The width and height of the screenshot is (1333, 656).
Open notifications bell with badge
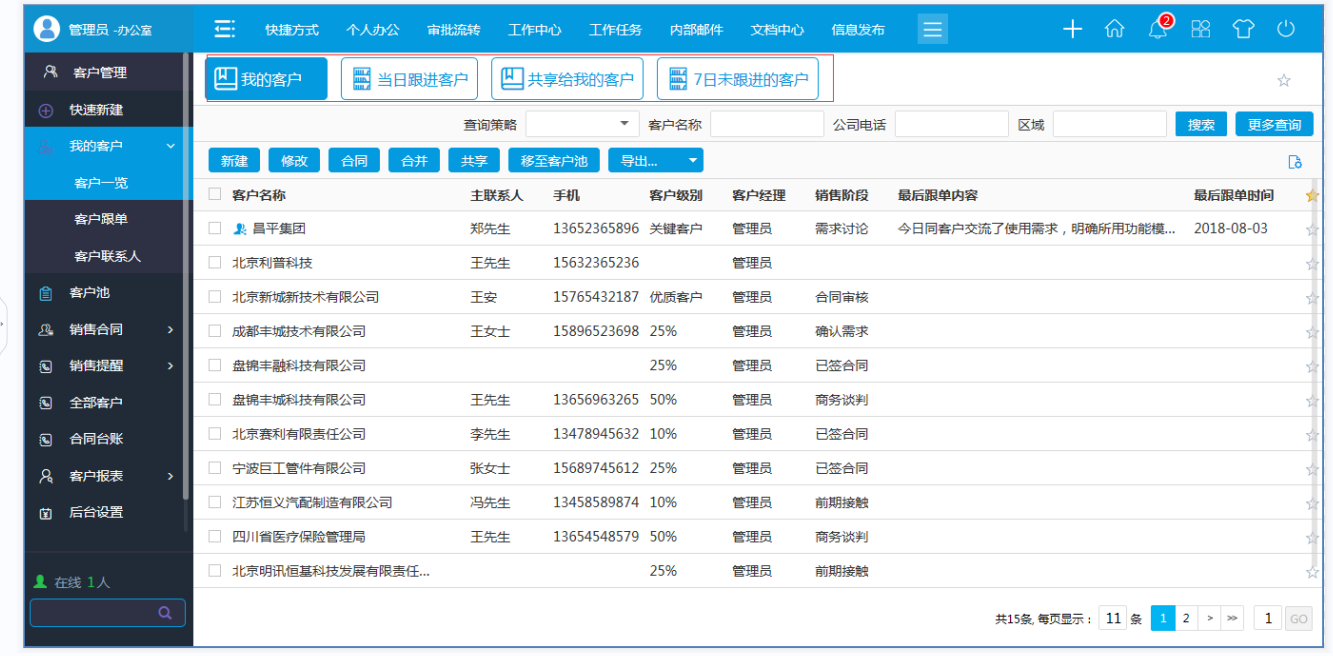point(1158,29)
